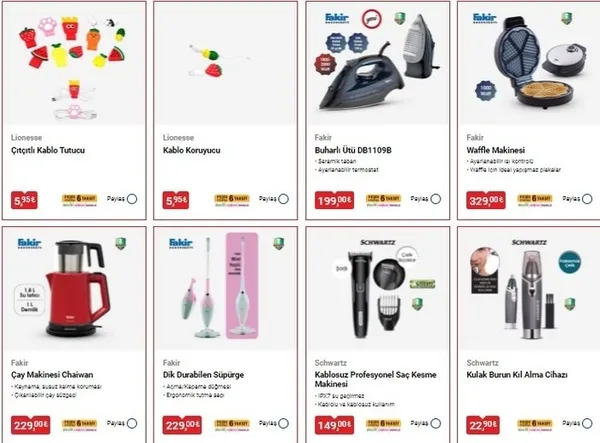The height and width of the screenshot is (443, 600).
Task: Click the 22,90 price tag
Action: pyautogui.click(x=483, y=425)
